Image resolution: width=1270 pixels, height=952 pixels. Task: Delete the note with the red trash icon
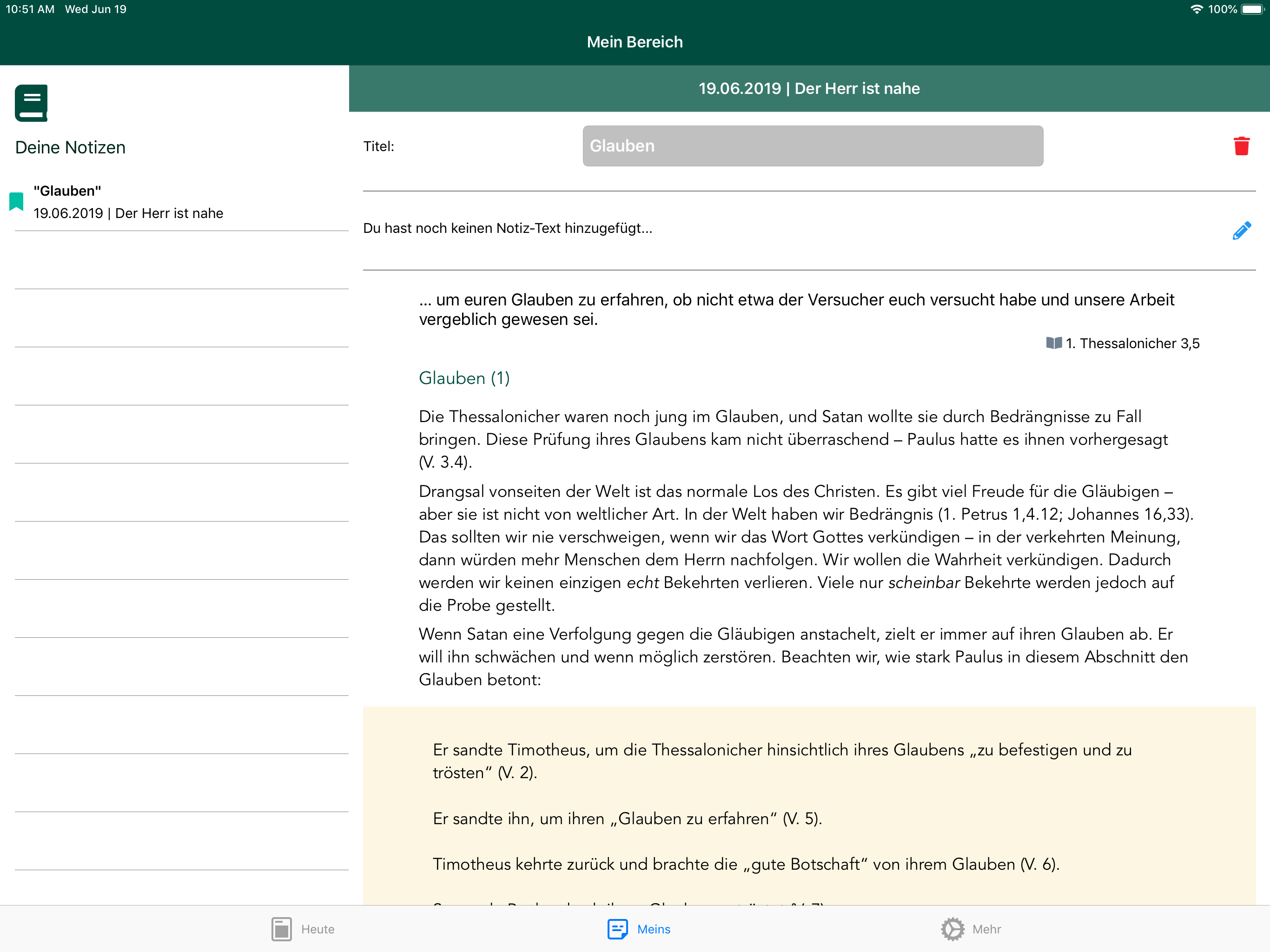(x=1241, y=146)
